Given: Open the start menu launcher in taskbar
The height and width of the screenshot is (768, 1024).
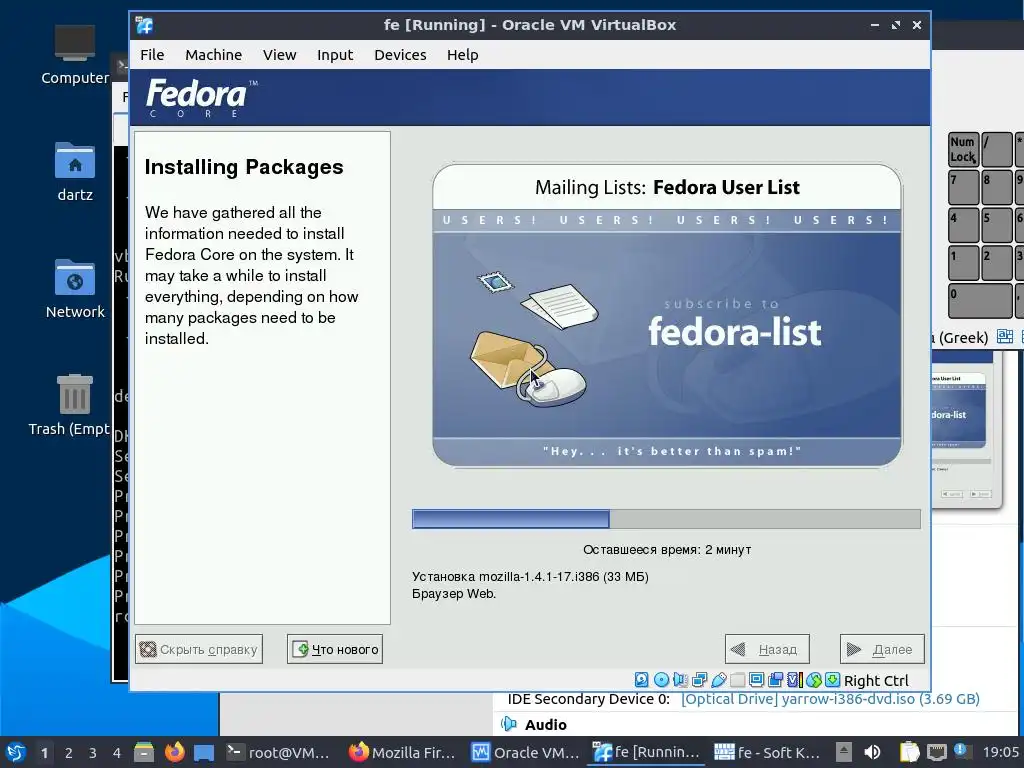Looking at the screenshot, I should pyautogui.click(x=16, y=752).
